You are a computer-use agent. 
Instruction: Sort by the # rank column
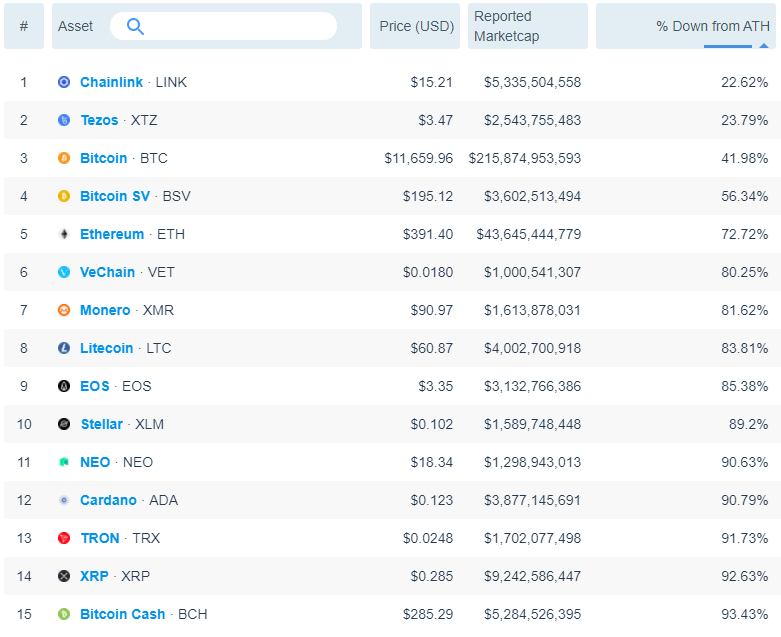[x=24, y=26]
